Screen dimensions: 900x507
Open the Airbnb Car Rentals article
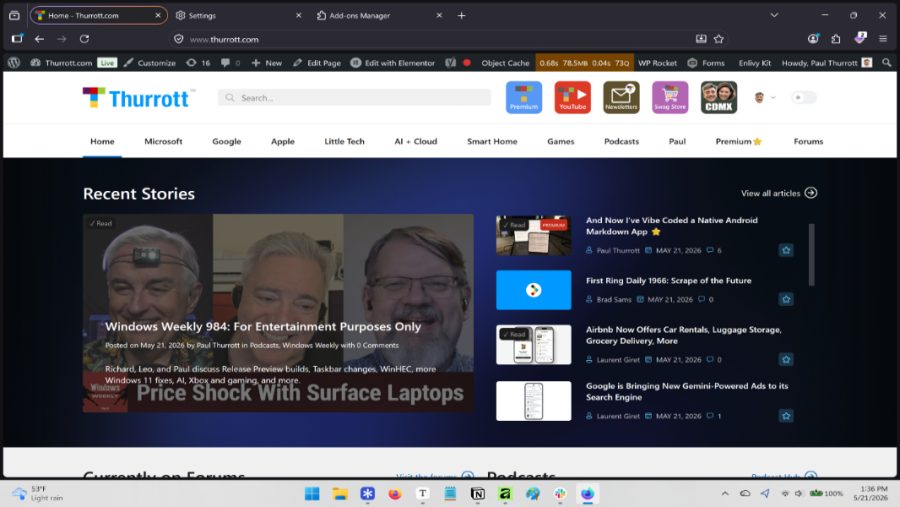683,335
